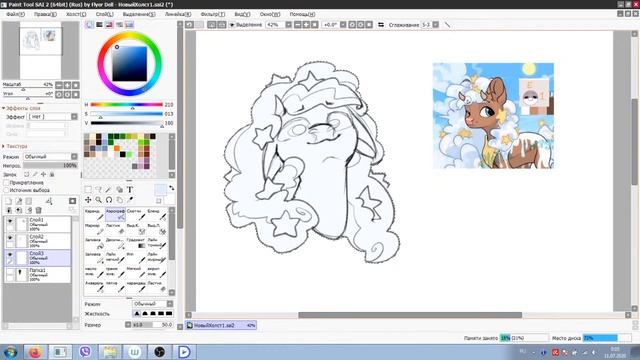Expand the Текстура section

coord(4,146)
